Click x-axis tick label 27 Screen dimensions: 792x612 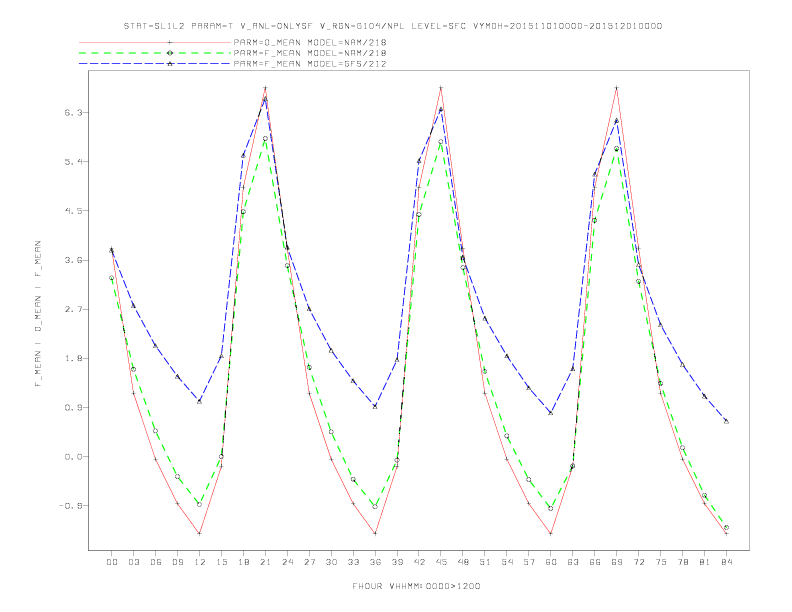(309, 562)
